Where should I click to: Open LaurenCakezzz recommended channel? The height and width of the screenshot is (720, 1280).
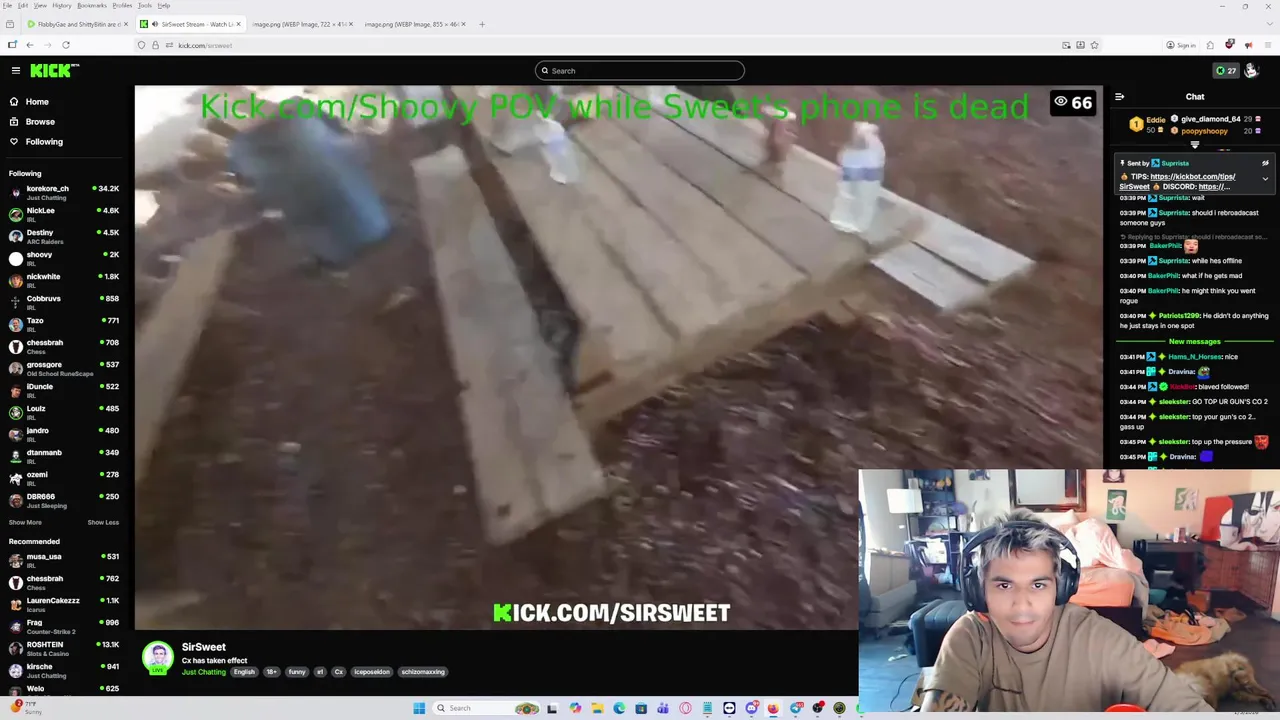64,604
